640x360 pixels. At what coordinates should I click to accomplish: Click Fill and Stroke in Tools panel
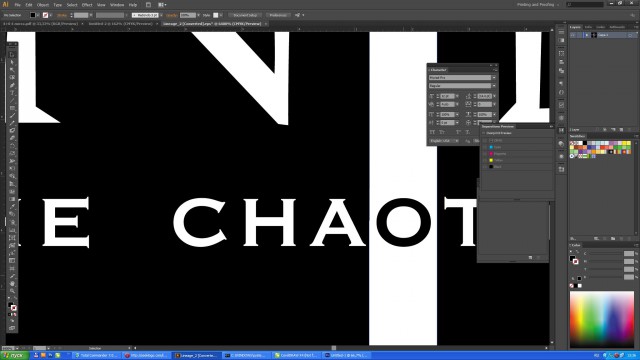tap(13, 306)
